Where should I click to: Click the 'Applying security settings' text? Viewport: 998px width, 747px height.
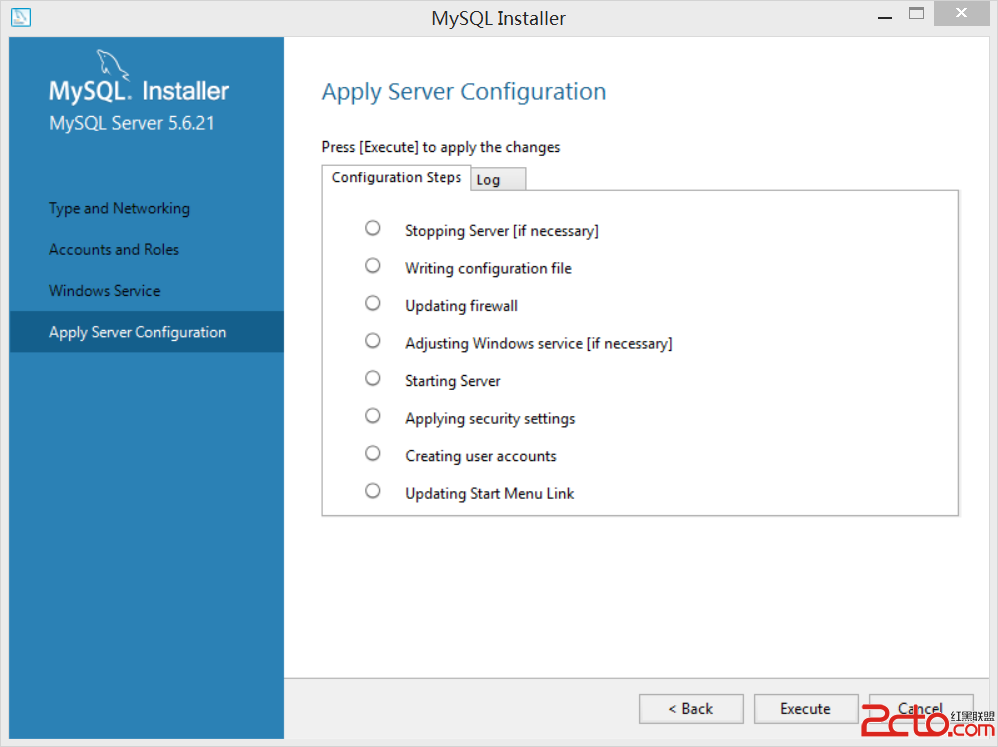point(490,419)
